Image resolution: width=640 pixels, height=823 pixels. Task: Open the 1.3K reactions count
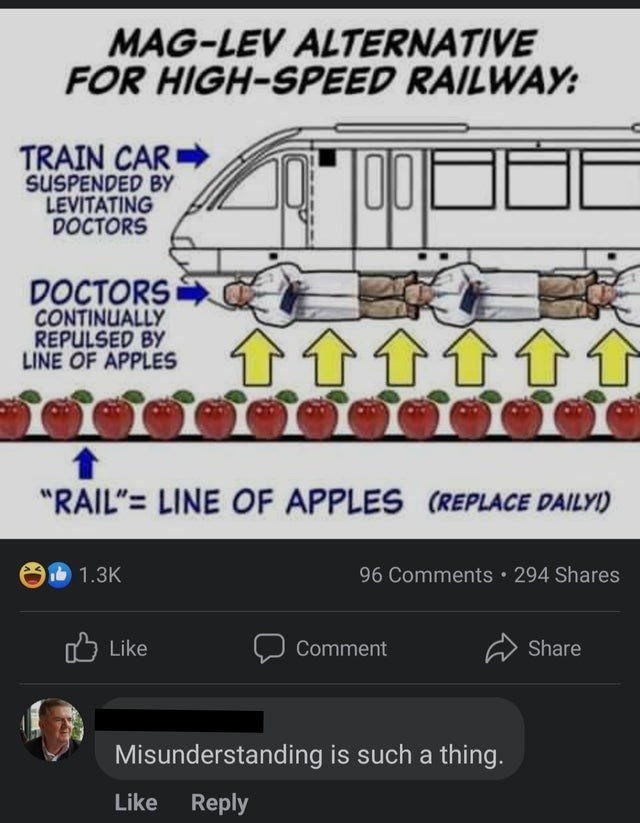point(100,575)
